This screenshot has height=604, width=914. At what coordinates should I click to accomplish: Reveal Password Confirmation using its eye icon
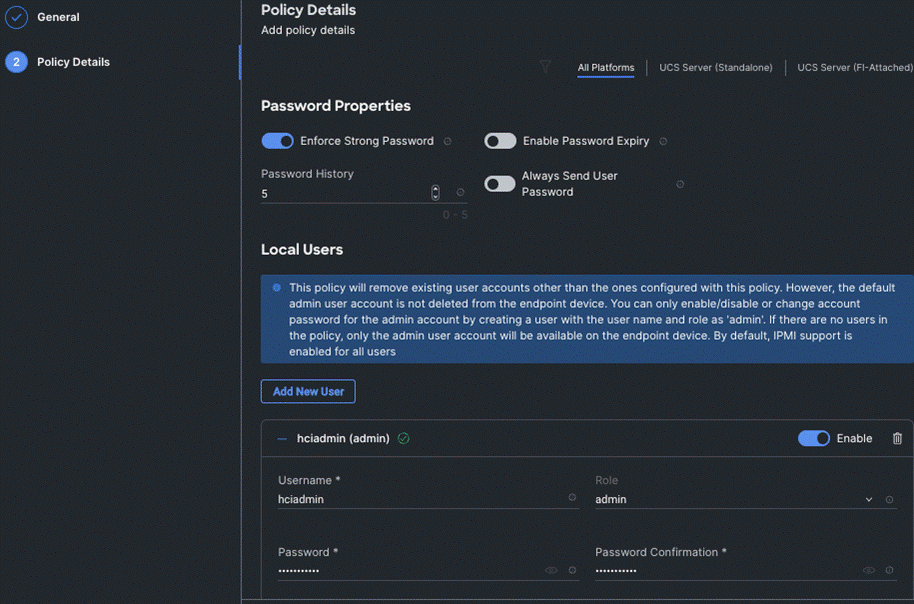[868, 570]
